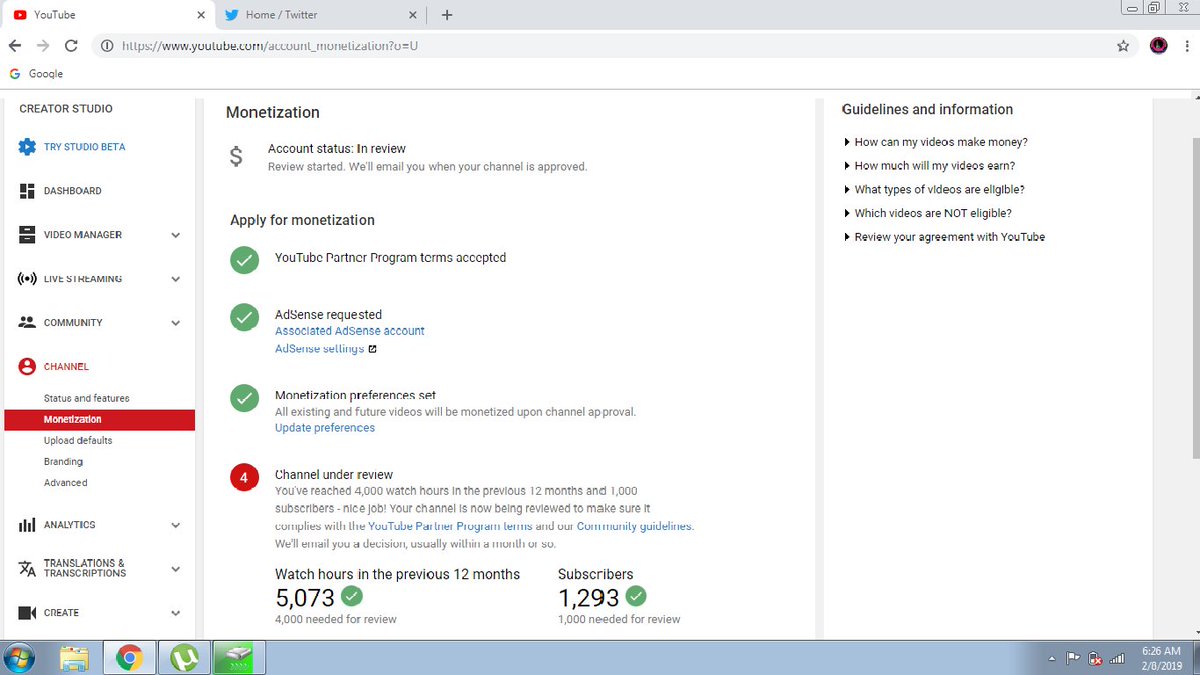Click checkmark beside AdSense requested
The height and width of the screenshot is (675, 1200).
point(244,317)
